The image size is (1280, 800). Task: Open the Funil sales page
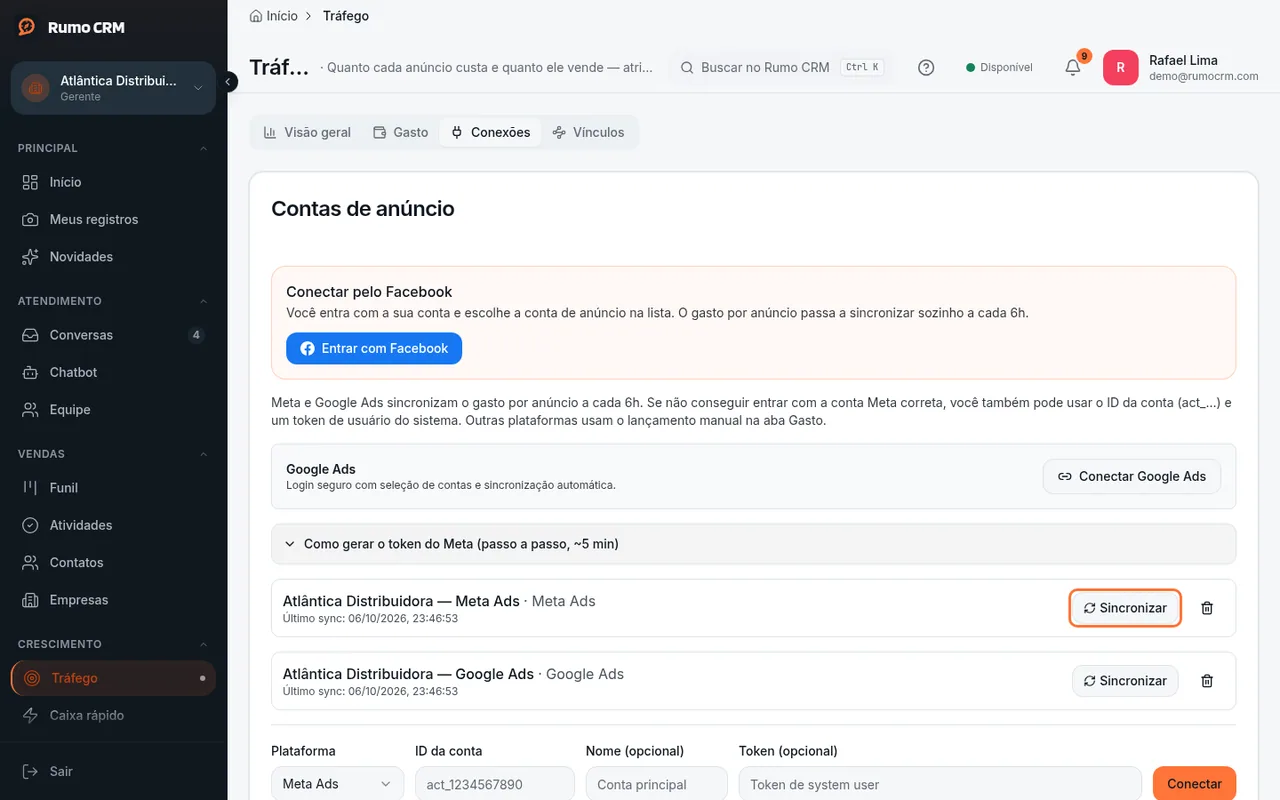113,488
